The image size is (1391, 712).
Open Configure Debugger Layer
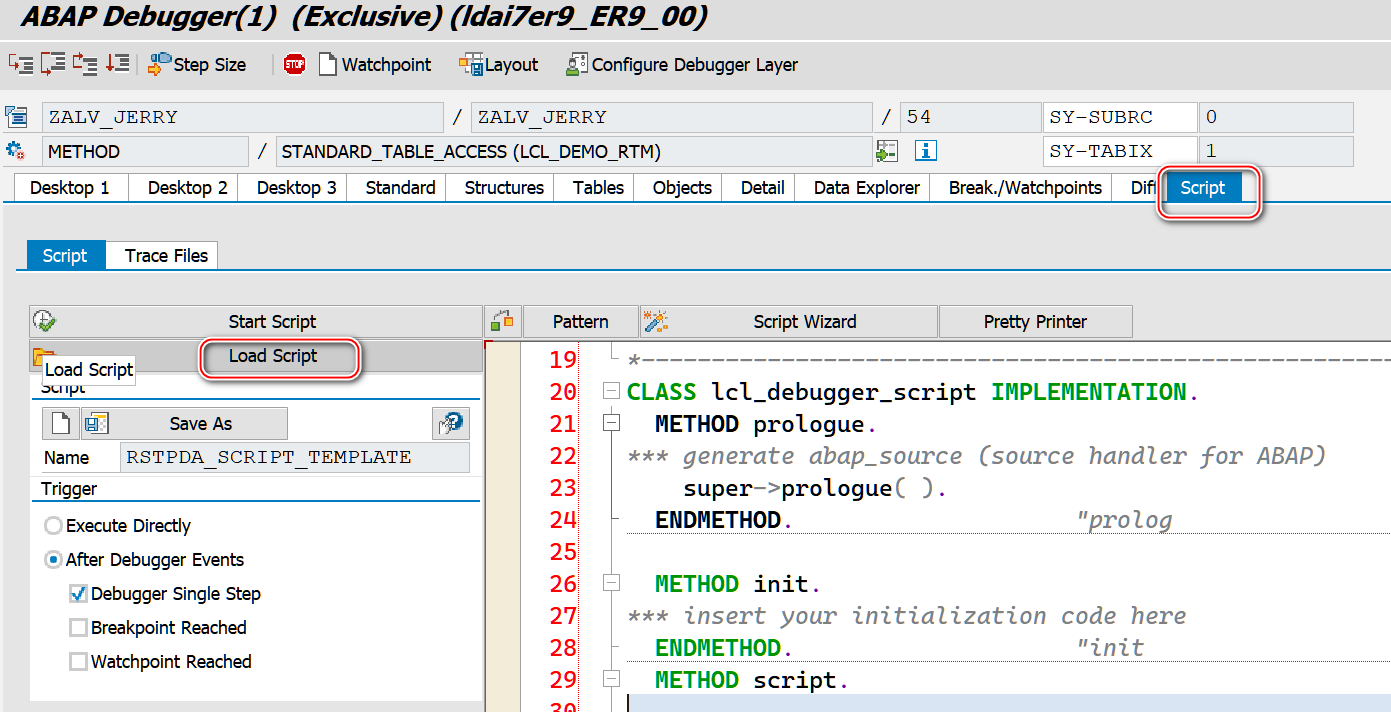[682, 65]
